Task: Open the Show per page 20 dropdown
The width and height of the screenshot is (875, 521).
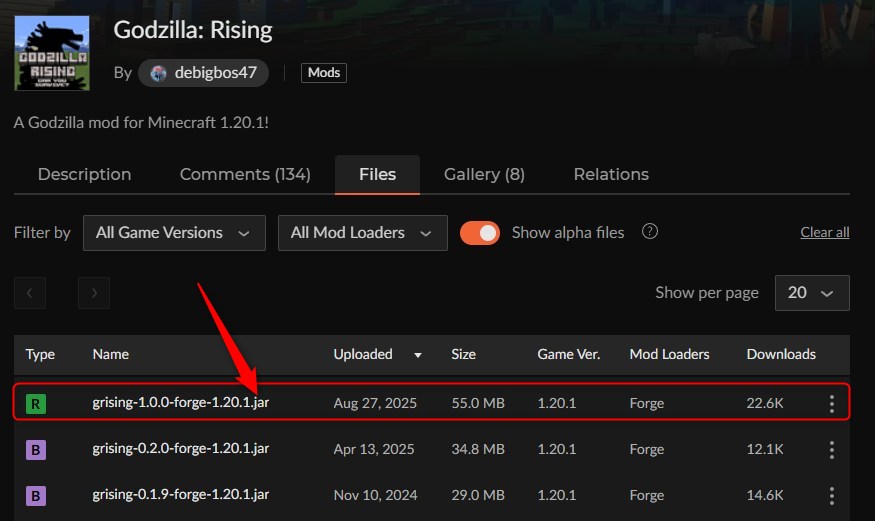Action: (812, 293)
